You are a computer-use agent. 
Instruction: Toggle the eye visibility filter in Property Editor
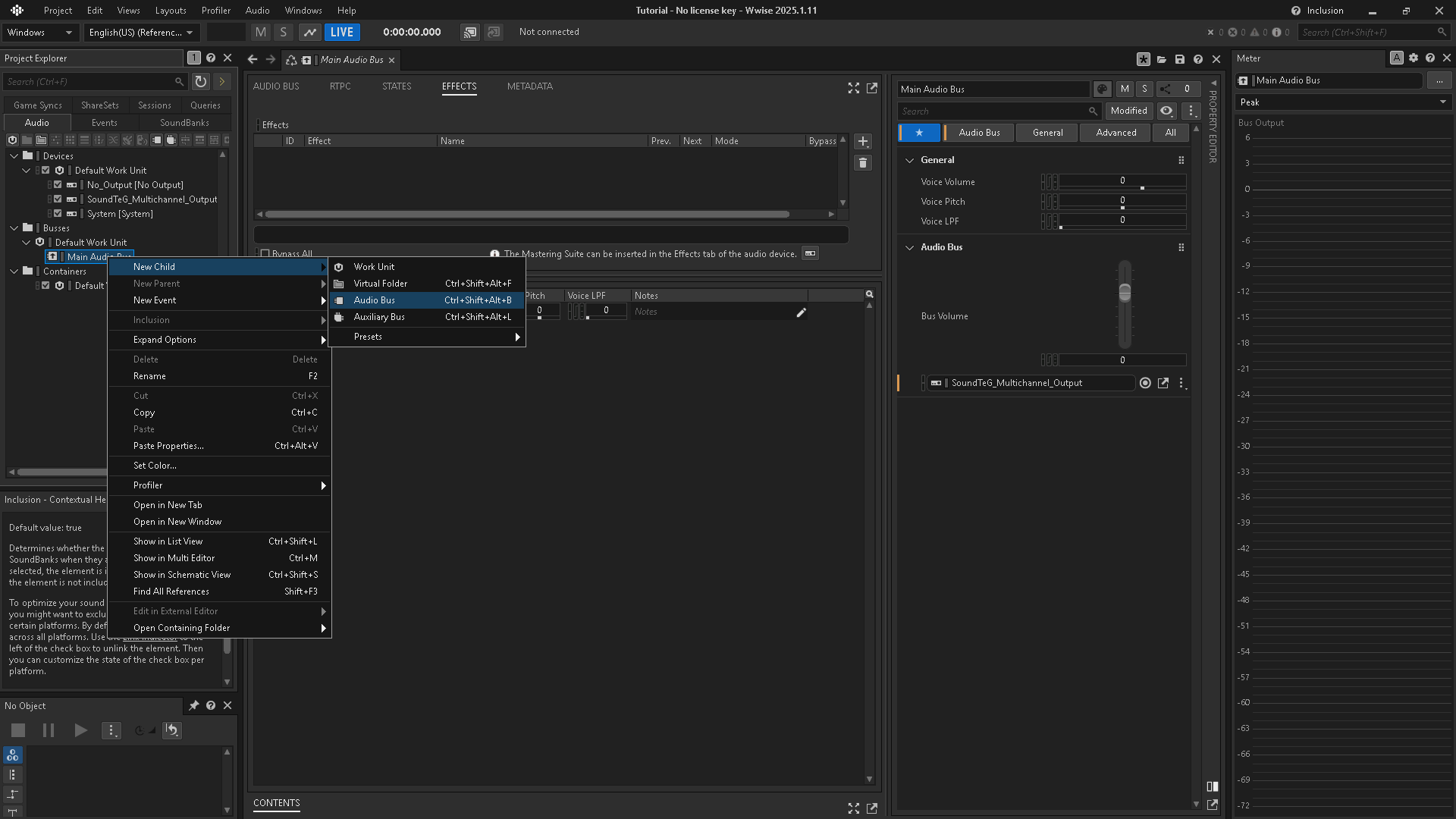[x=1166, y=111]
